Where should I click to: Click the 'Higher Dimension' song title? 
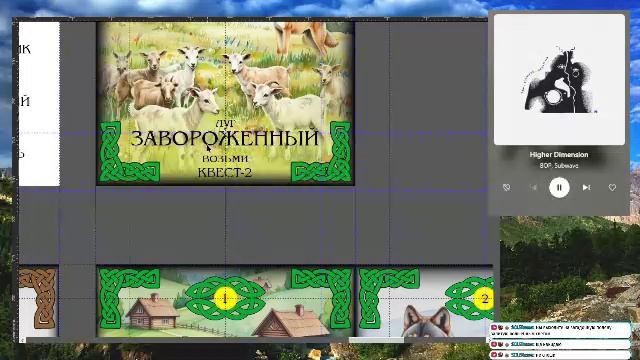[559, 155]
